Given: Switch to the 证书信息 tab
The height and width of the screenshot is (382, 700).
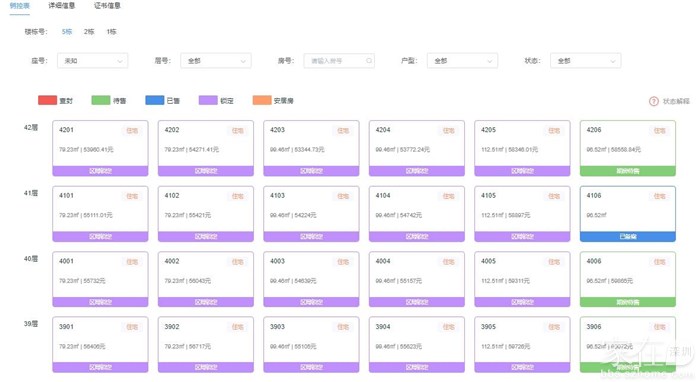Looking at the screenshot, I should pyautogui.click(x=107, y=6).
